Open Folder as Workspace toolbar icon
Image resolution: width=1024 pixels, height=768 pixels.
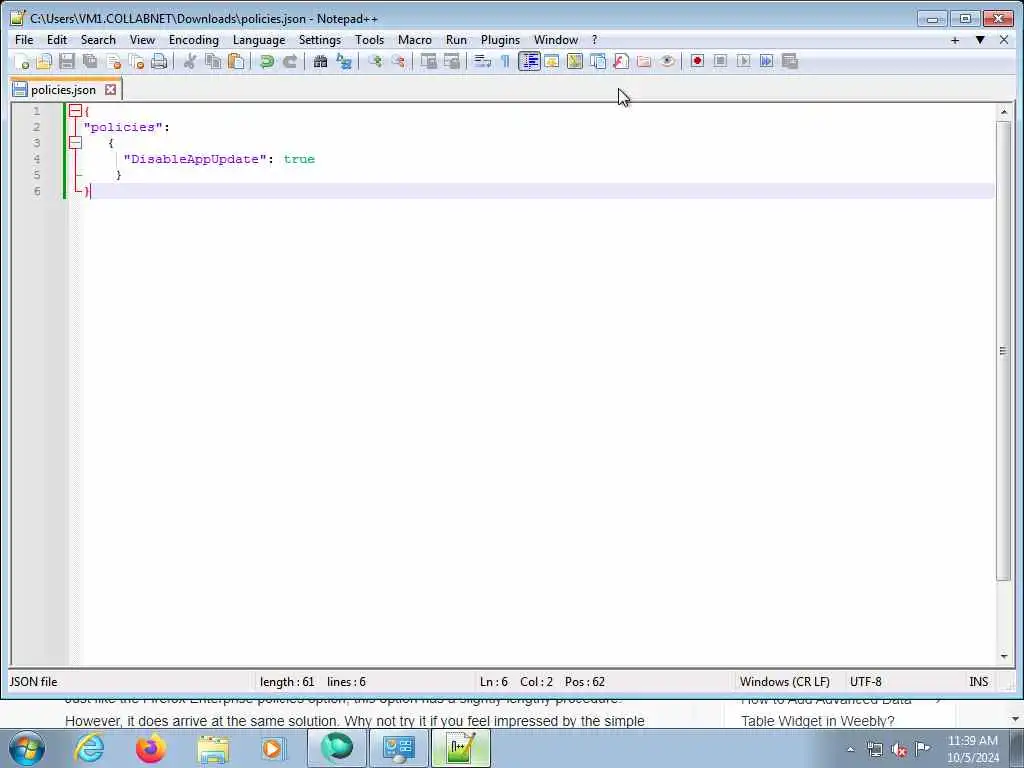click(x=644, y=61)
